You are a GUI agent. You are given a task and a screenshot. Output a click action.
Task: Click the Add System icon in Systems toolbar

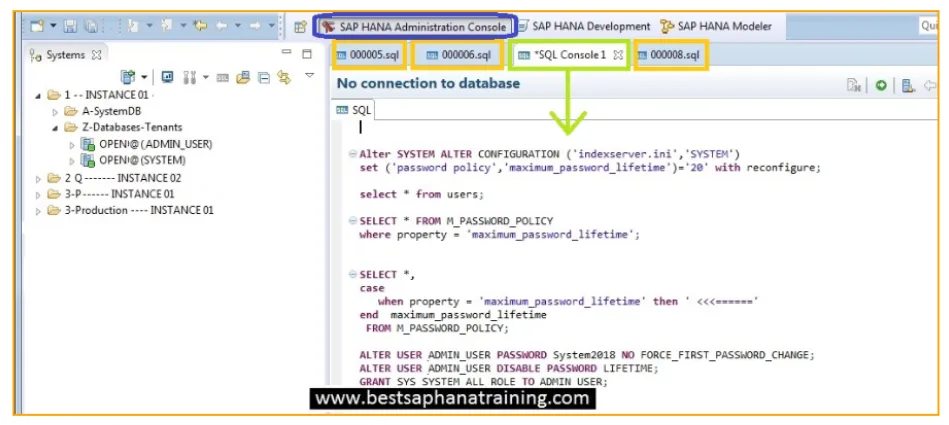(x=128, y=77)
